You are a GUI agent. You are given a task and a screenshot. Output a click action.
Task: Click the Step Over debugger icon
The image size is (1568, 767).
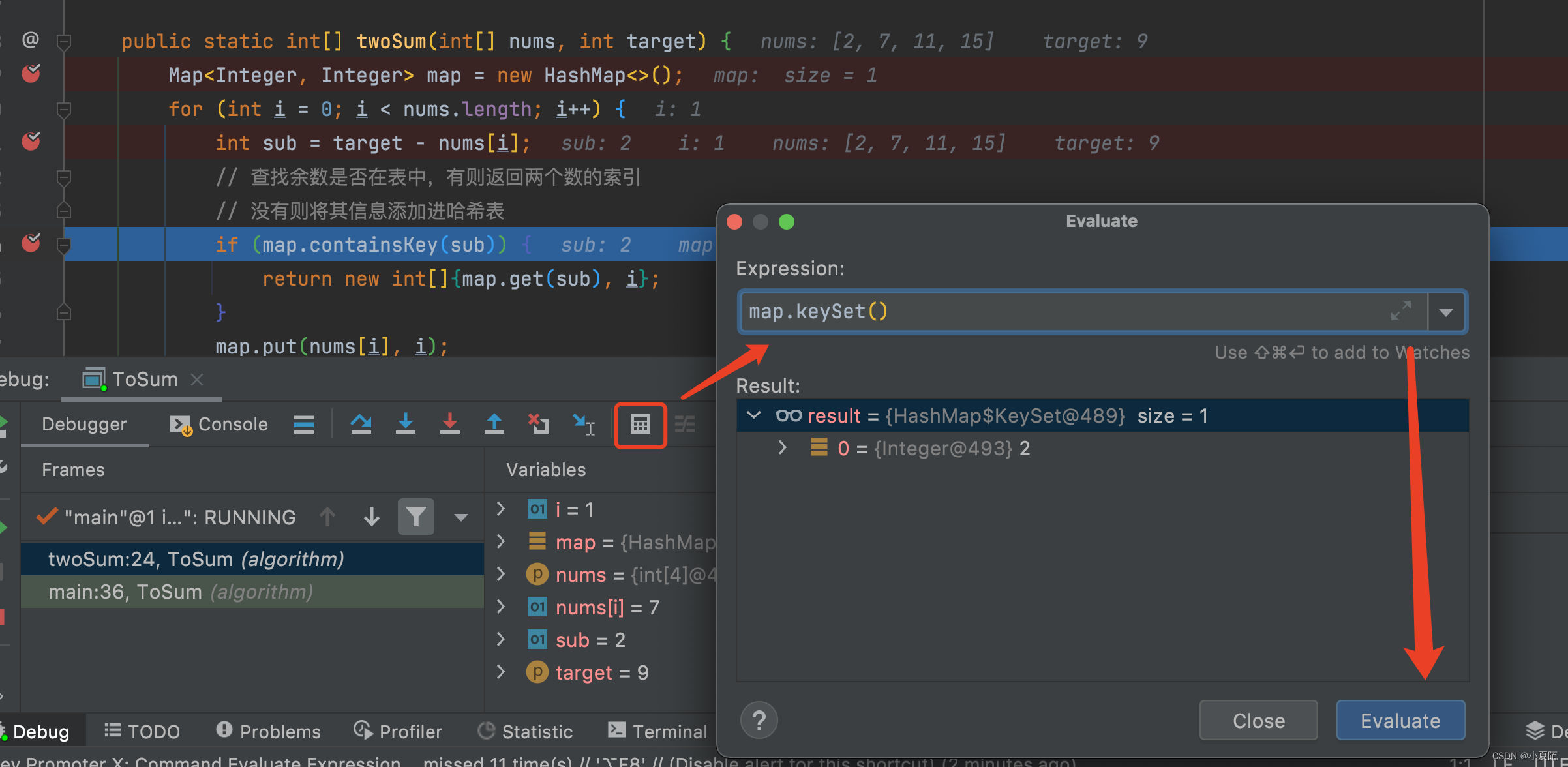(361, 425)
